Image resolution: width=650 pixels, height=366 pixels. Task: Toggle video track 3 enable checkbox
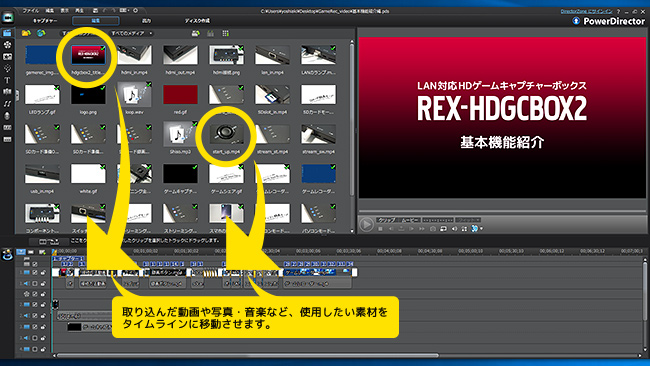tap(35, 327)
